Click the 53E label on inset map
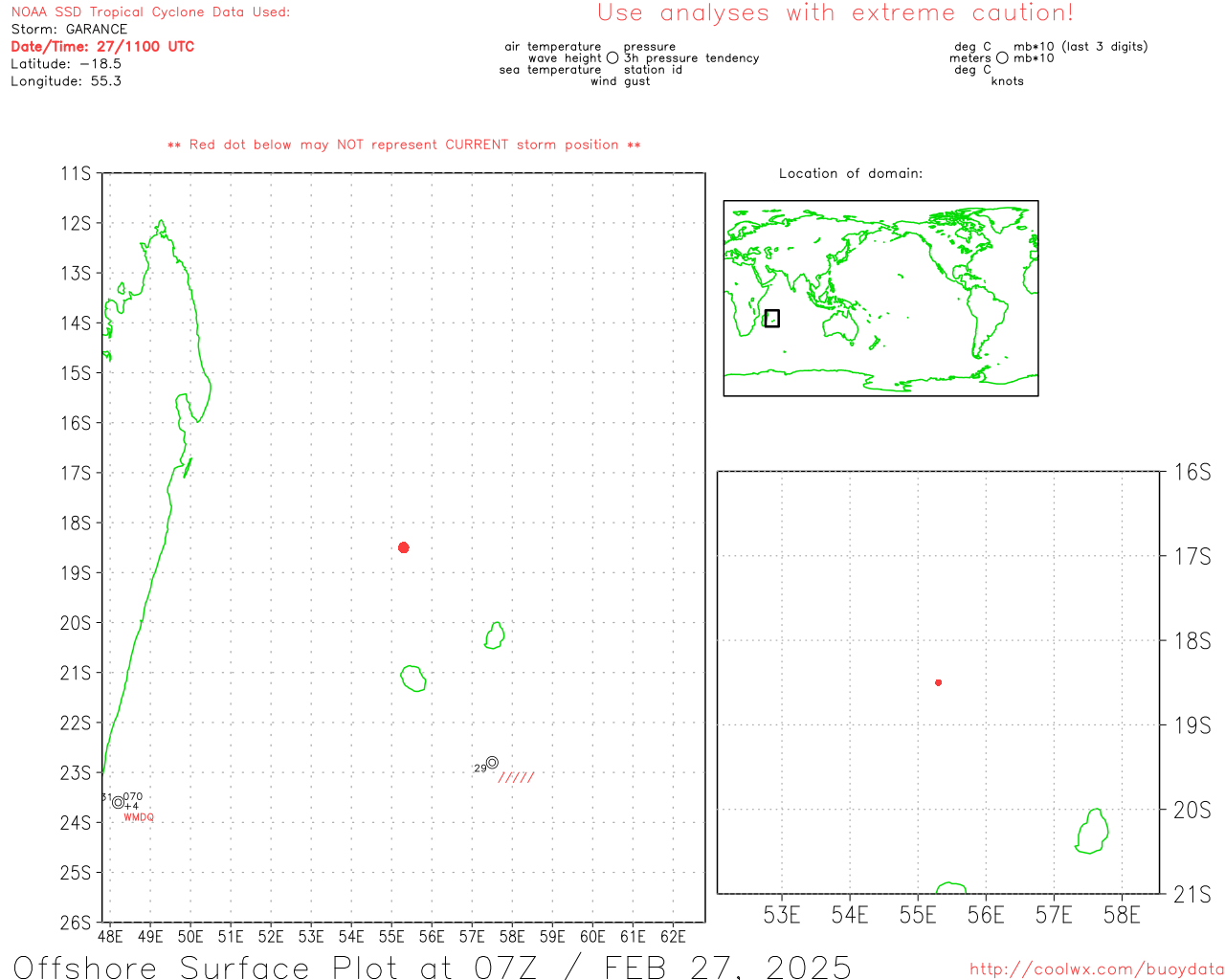 [782, 915]
